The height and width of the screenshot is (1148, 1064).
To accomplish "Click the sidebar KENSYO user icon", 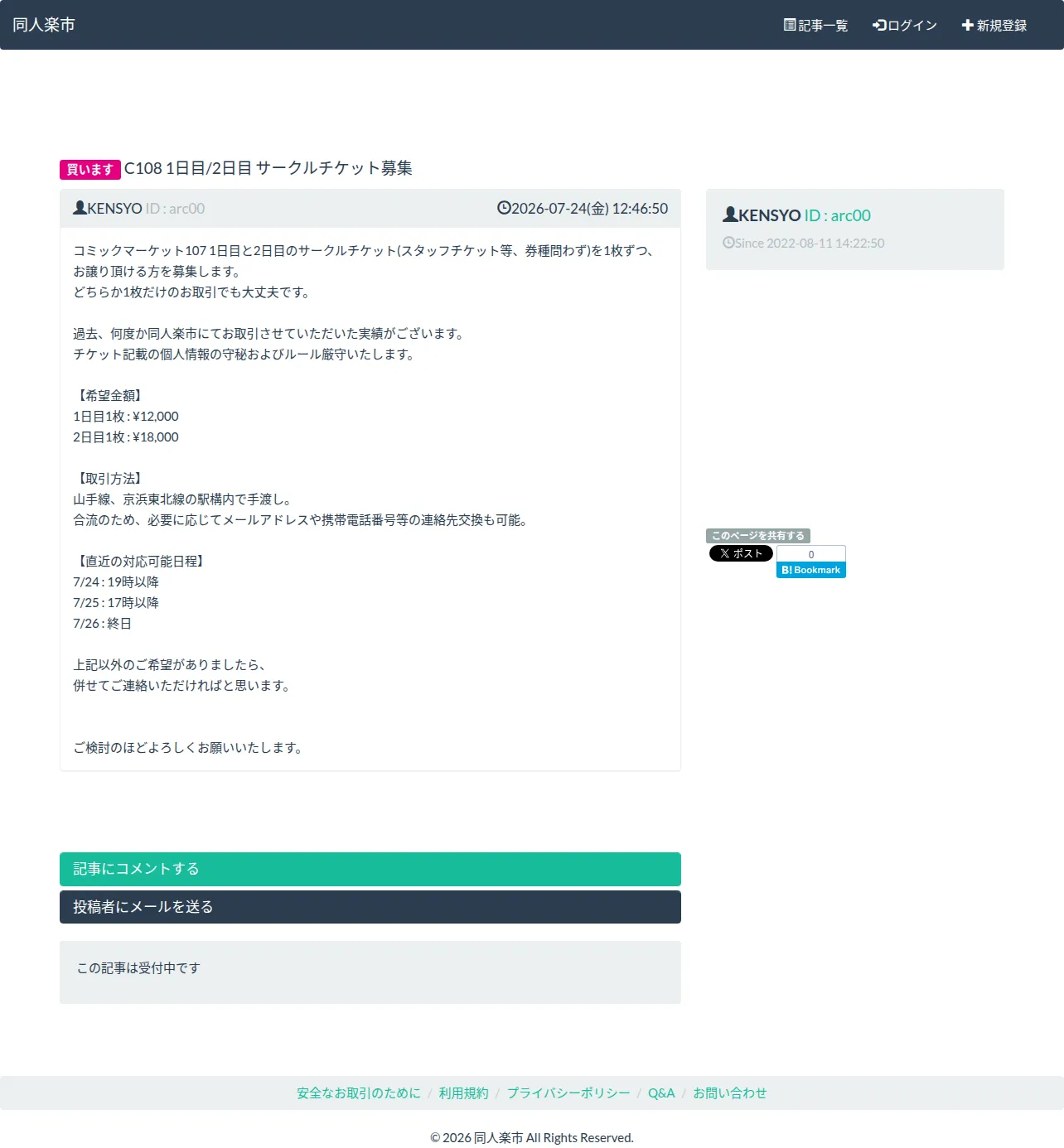I will (x=730, y=215).
